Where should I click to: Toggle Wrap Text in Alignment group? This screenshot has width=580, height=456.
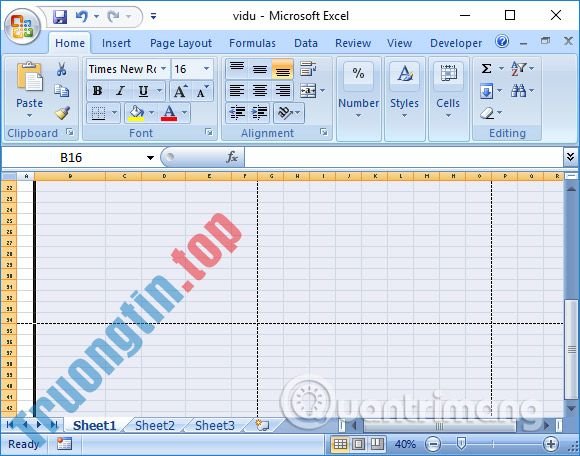308,69
